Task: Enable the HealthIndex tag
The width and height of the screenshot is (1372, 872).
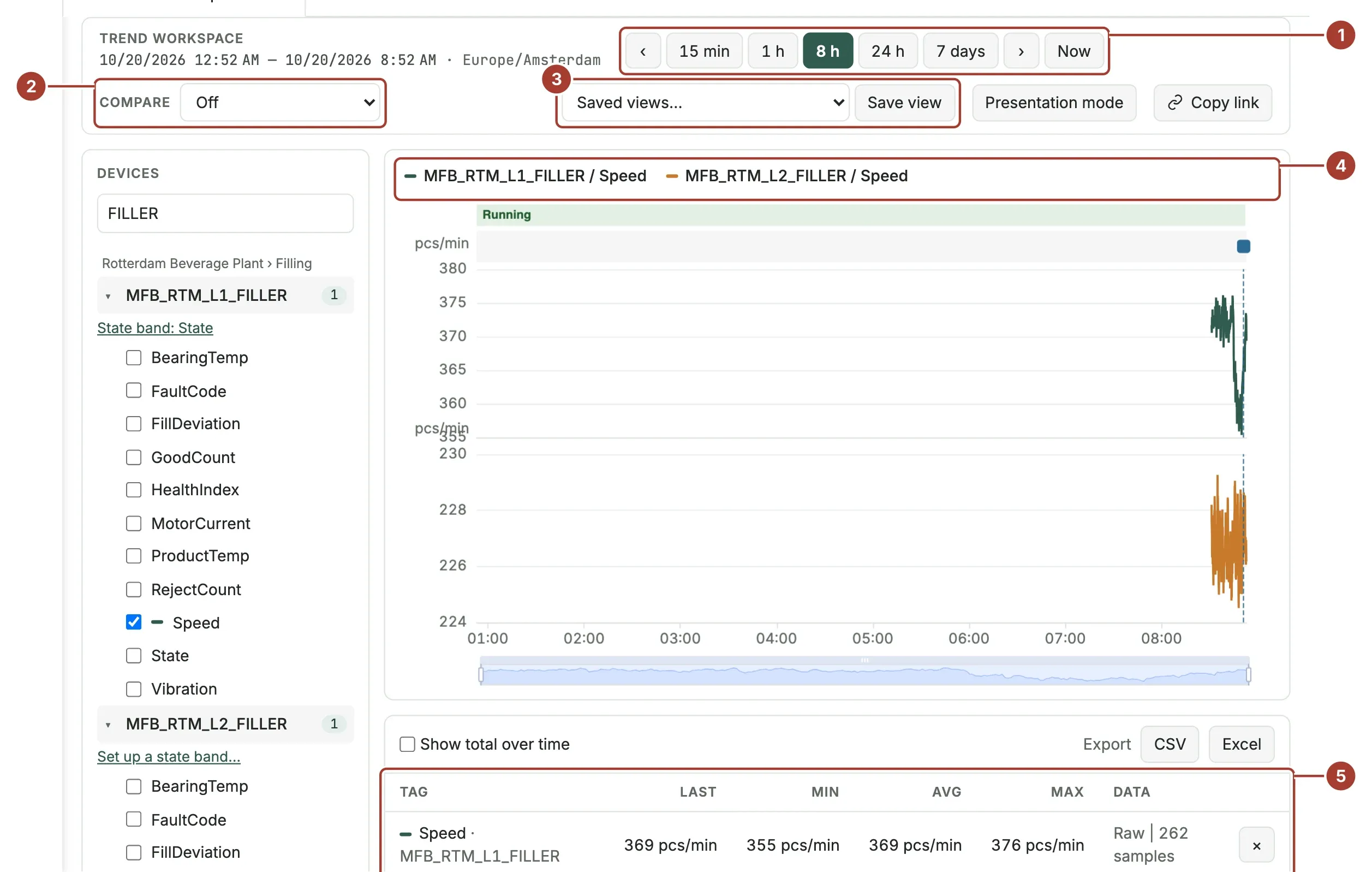Action: [133, 490]
